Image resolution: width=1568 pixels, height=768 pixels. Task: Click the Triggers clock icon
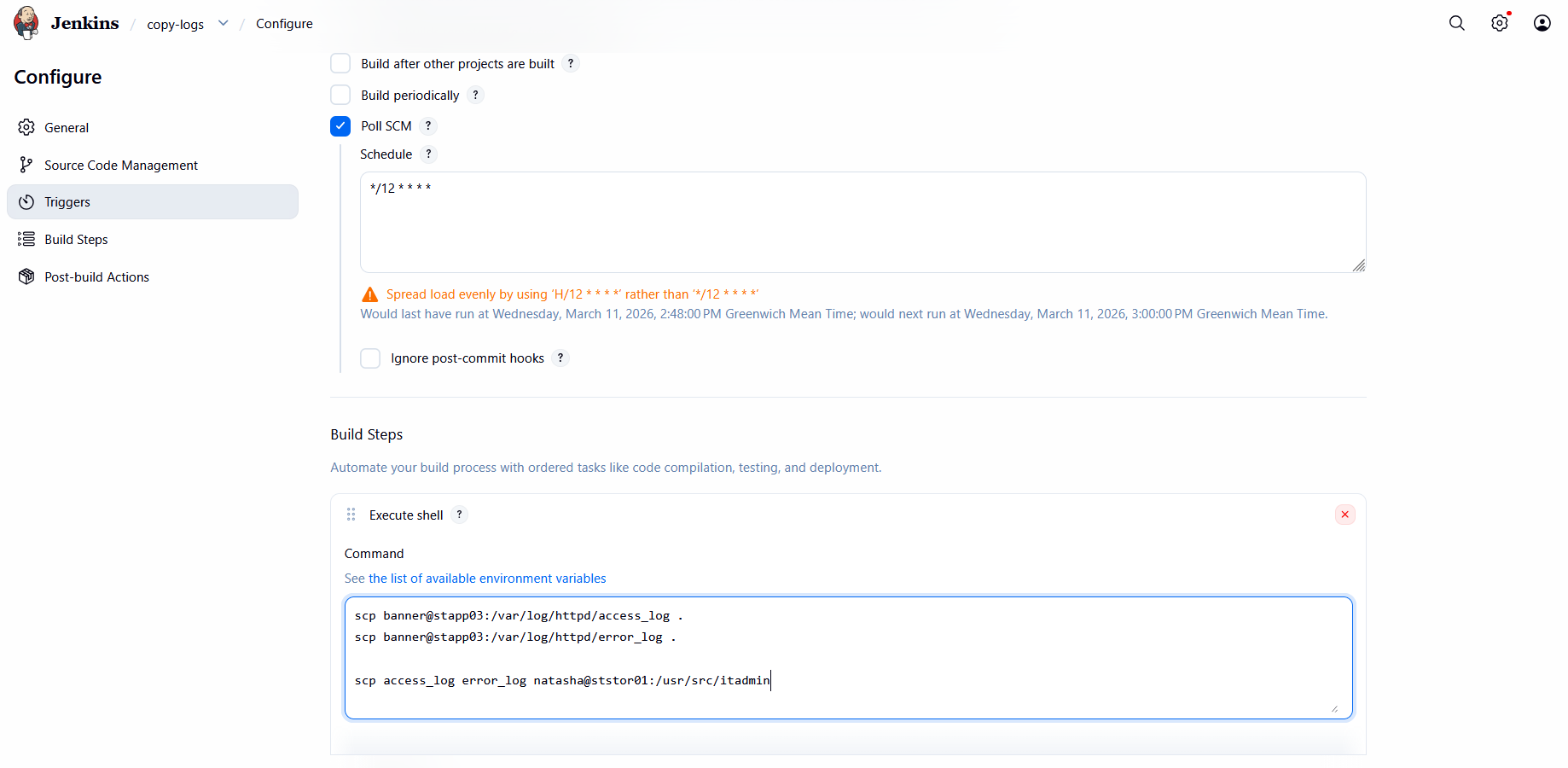pos(26,201)
